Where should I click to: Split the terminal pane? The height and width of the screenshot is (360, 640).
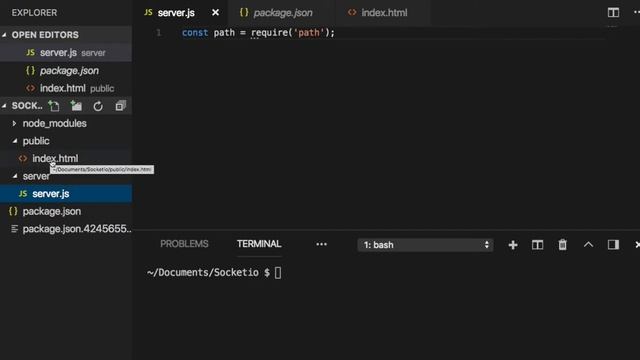pos(538,245)
